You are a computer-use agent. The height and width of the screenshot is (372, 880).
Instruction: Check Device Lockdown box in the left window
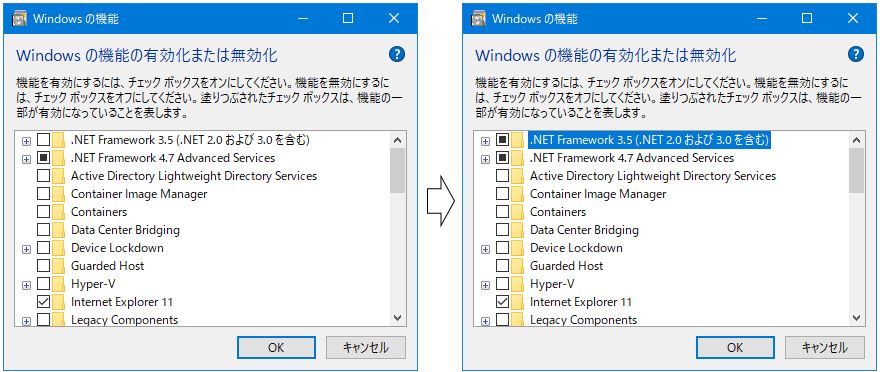43,248
